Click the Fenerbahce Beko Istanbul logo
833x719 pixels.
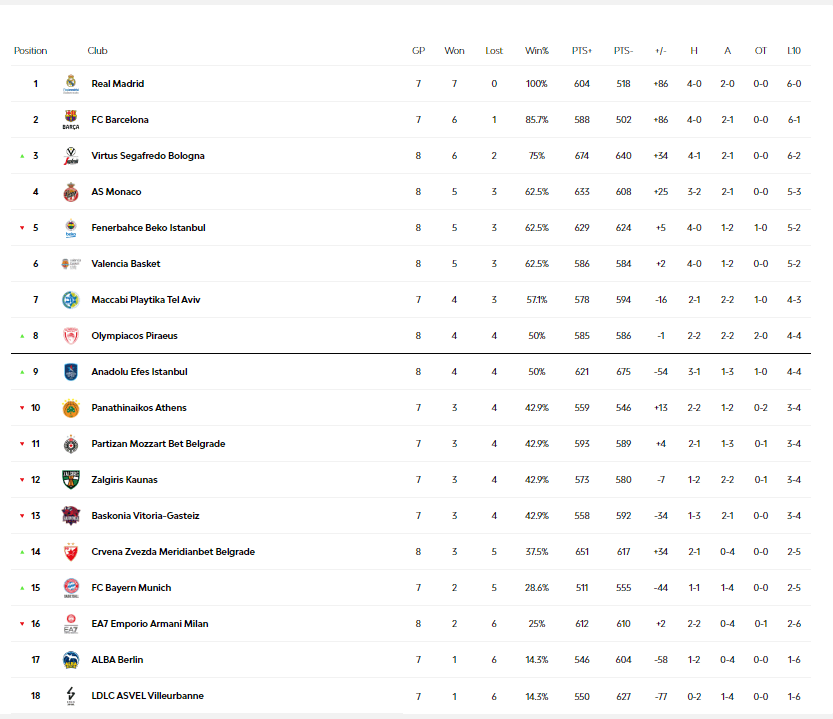pyautogui.click(x=71, y=228)
